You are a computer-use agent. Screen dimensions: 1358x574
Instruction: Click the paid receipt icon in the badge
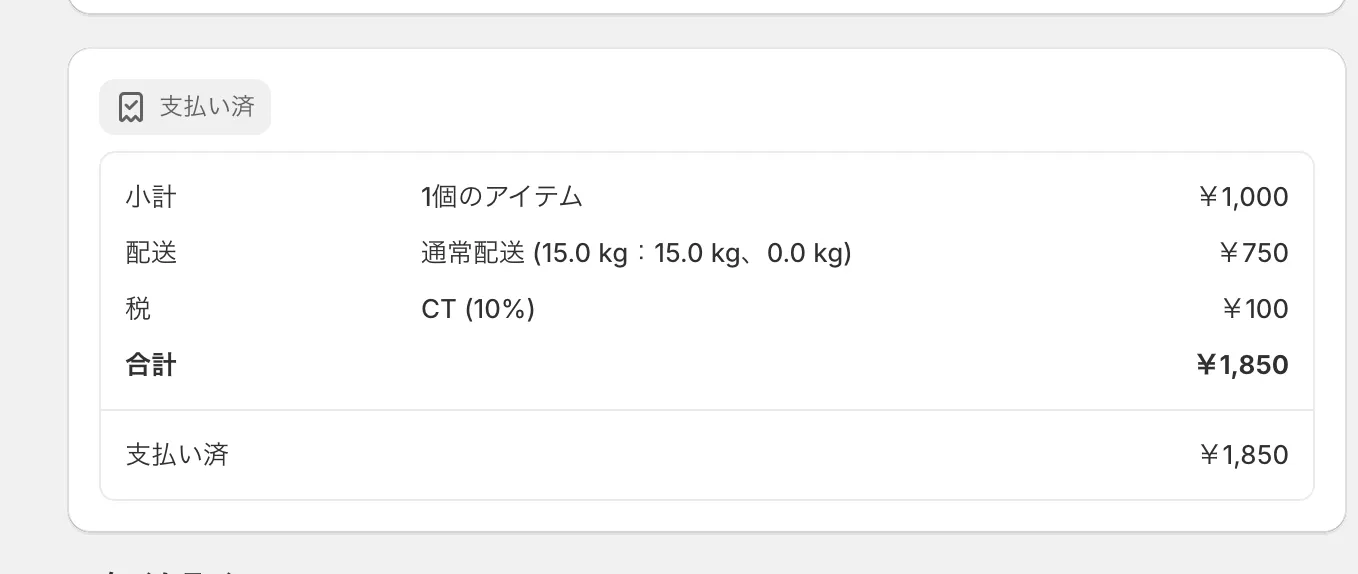(x=130, y=107)
